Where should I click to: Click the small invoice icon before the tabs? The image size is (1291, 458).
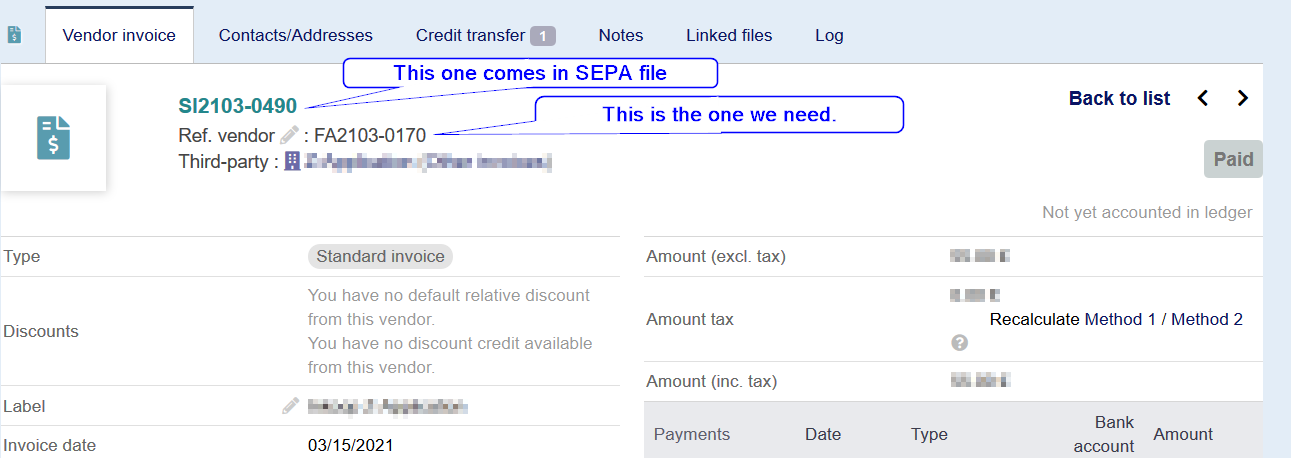14,35
